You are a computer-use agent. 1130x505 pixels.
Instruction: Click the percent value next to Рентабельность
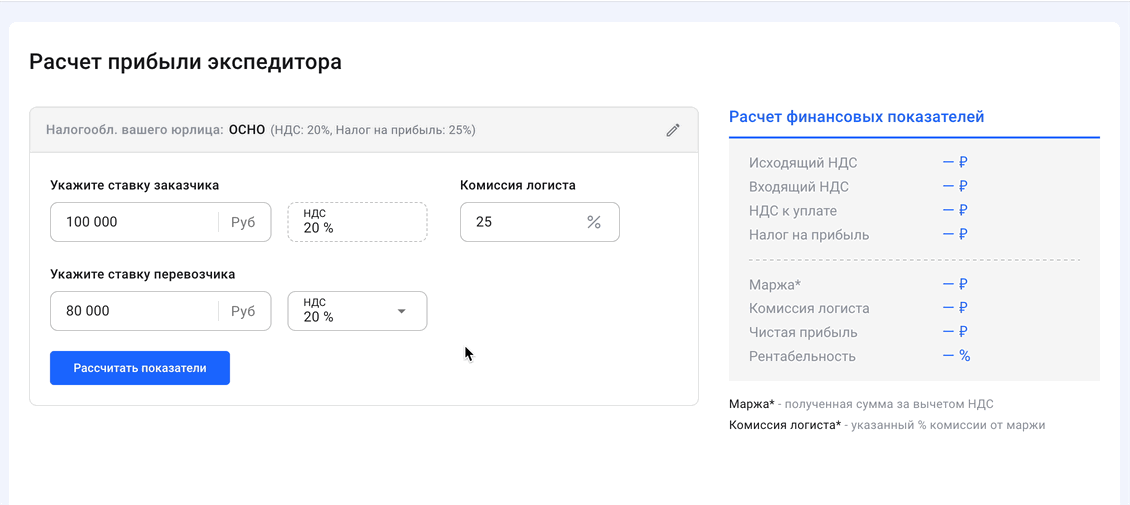pyautogui.click(x=956, y=356)
